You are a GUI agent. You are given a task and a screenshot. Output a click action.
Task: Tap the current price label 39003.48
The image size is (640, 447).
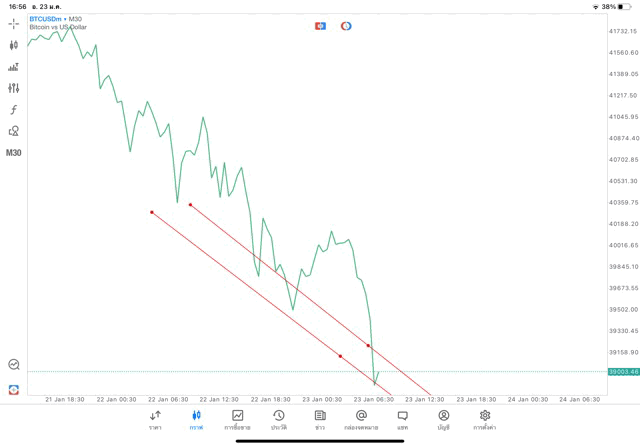coord(622,372)
